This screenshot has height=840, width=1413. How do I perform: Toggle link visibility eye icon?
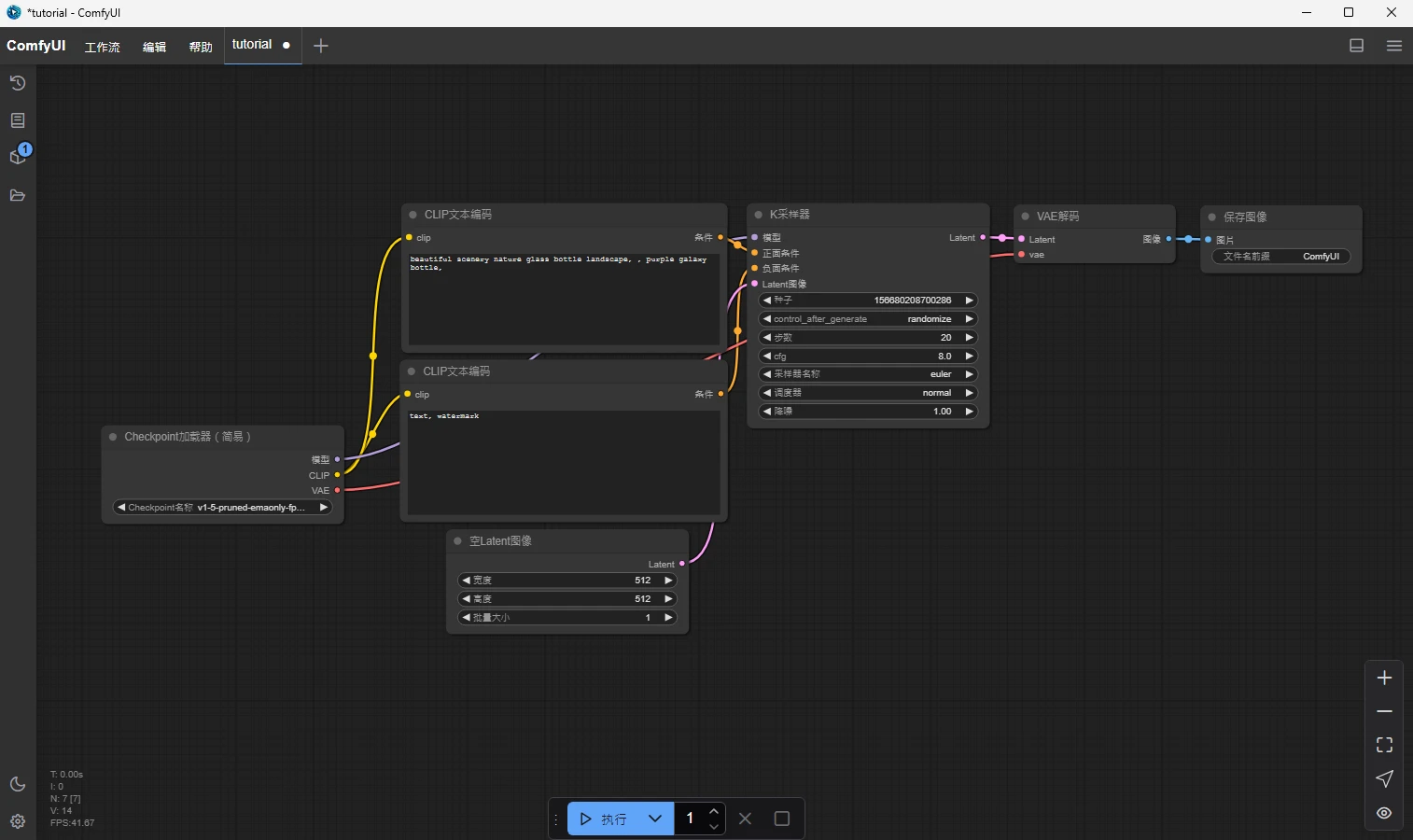tap(1384, 813)
